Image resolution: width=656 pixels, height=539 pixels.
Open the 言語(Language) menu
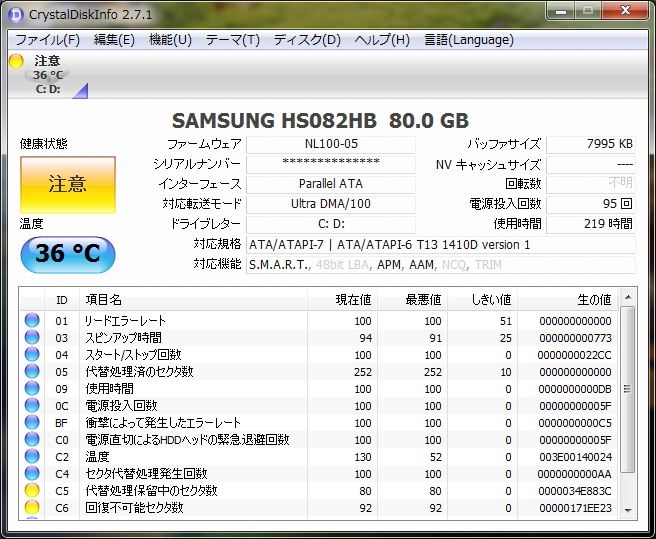(x=469, y=40)
